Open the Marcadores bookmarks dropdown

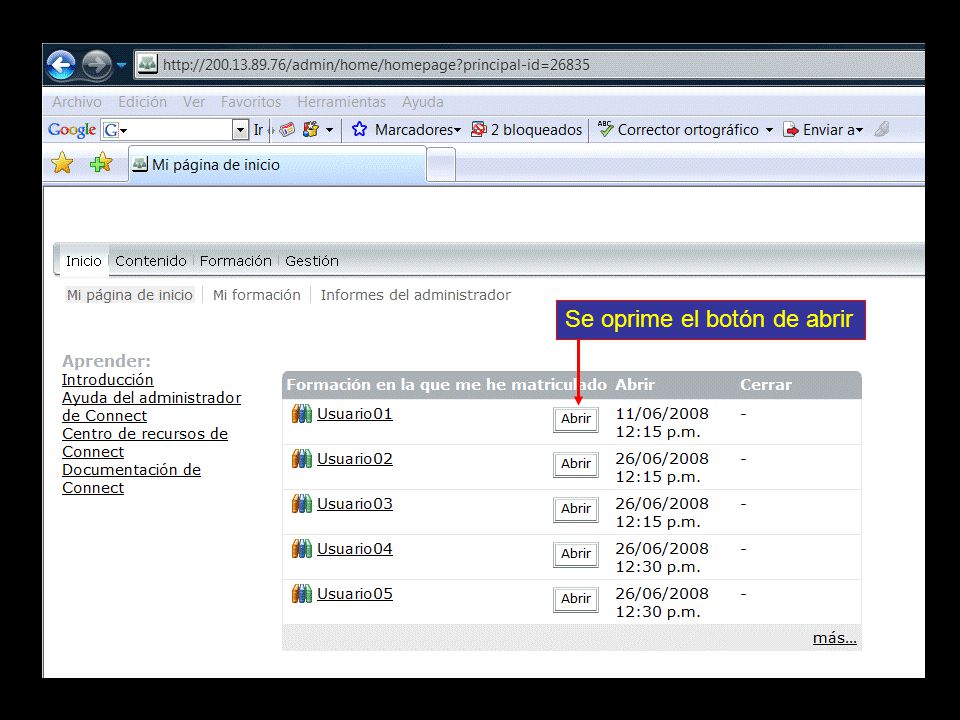click(406, 130)
